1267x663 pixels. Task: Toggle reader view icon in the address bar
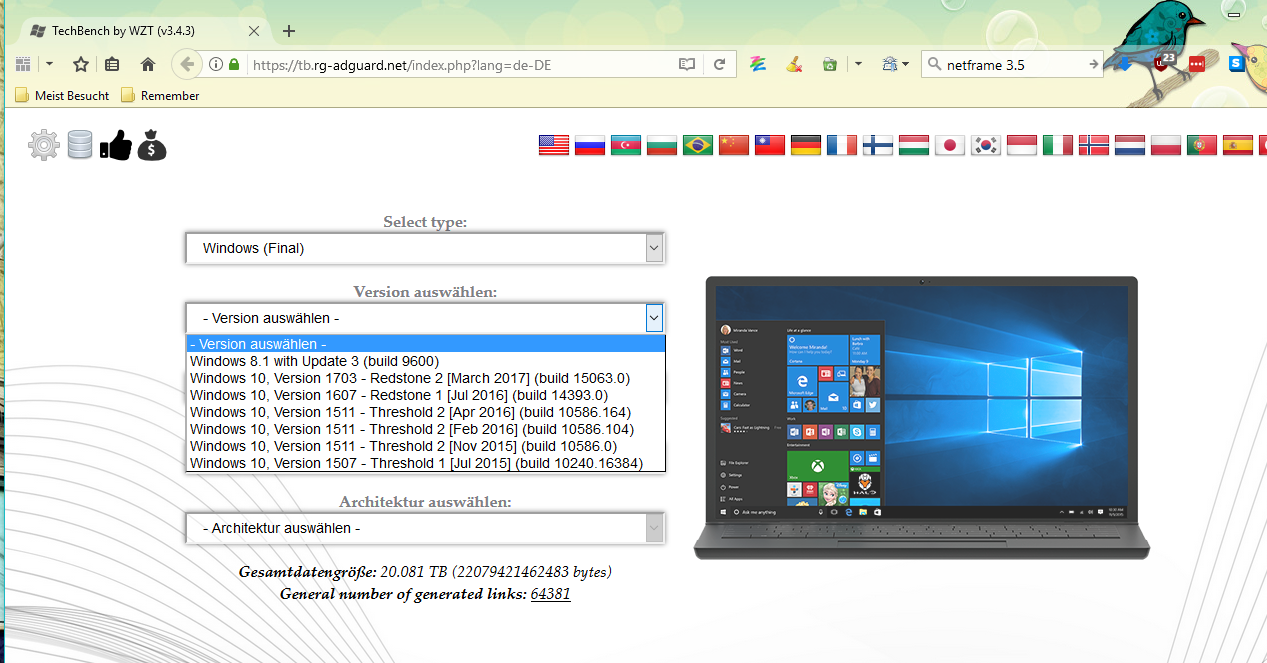click(x=687, y=64)
